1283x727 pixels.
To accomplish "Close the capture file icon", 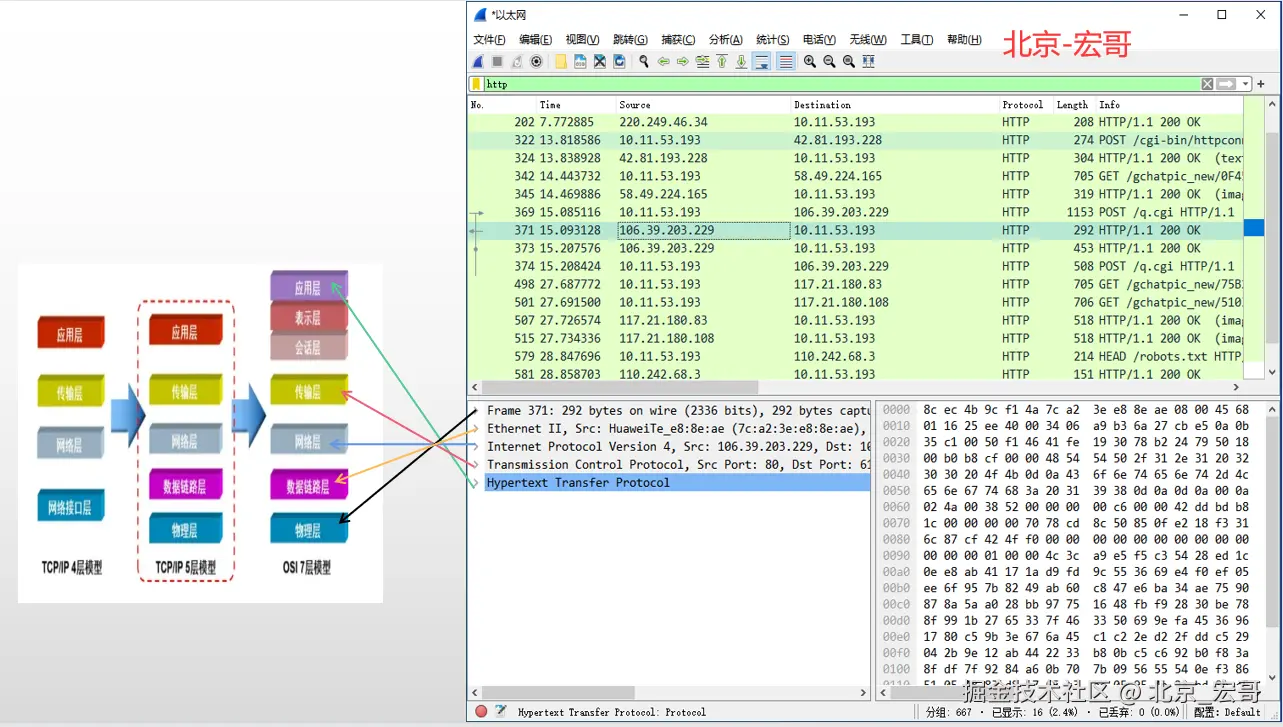I will (x=600, y=61).
